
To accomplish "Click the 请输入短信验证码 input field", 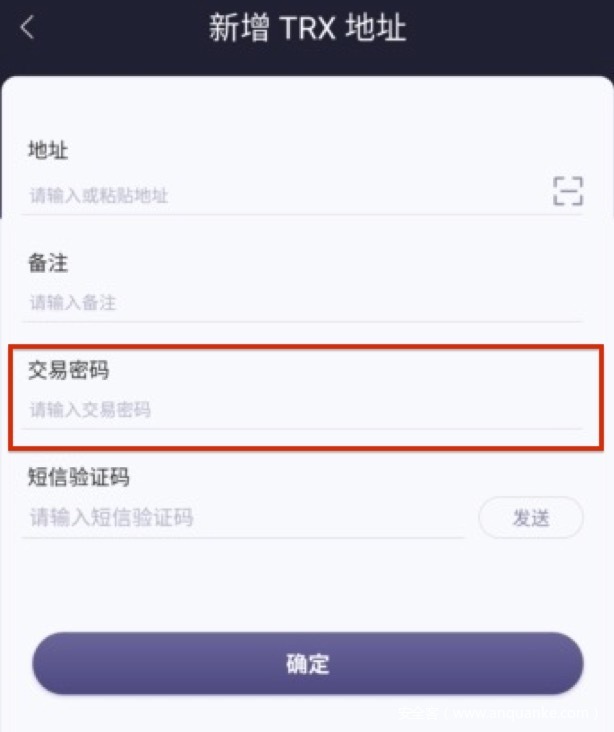I will (243, 517).
